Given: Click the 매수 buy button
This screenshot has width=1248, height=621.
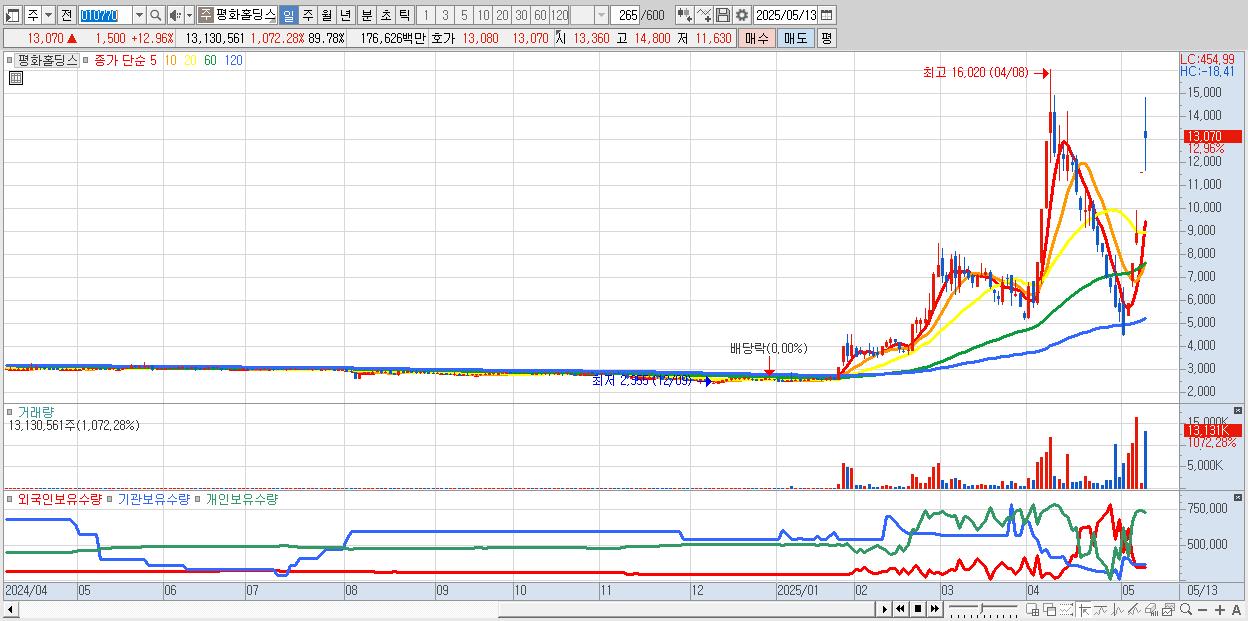Looking at the screenshot, I should click(757, 38).
